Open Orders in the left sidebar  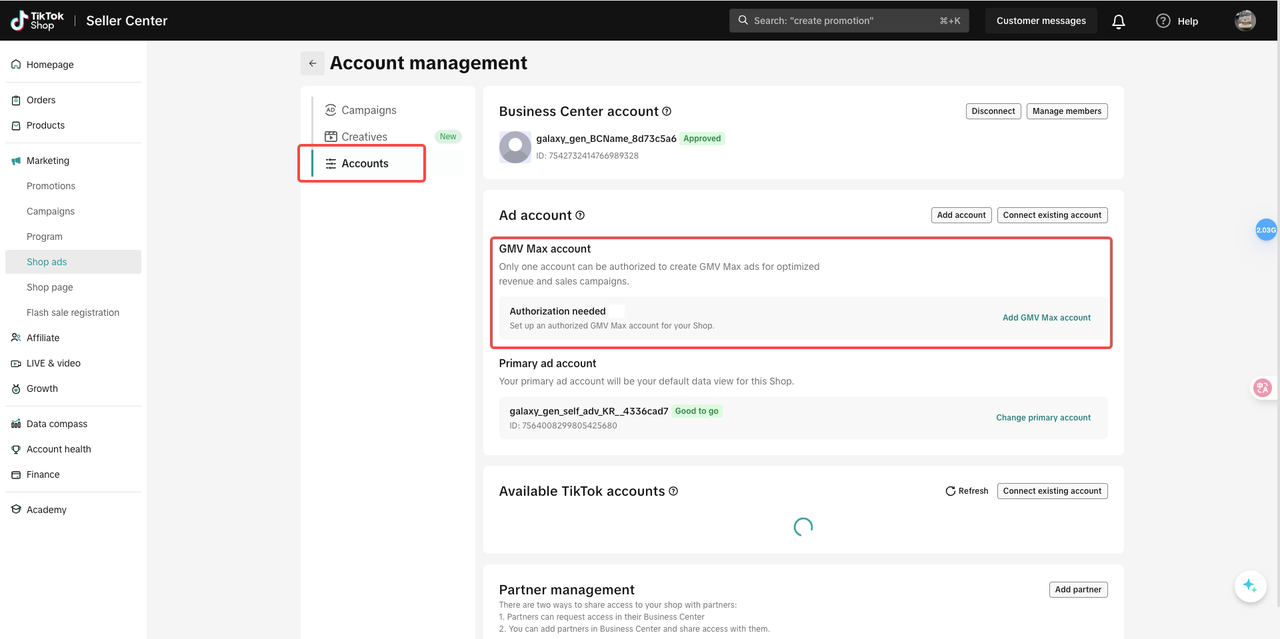(x=41, y=100)
